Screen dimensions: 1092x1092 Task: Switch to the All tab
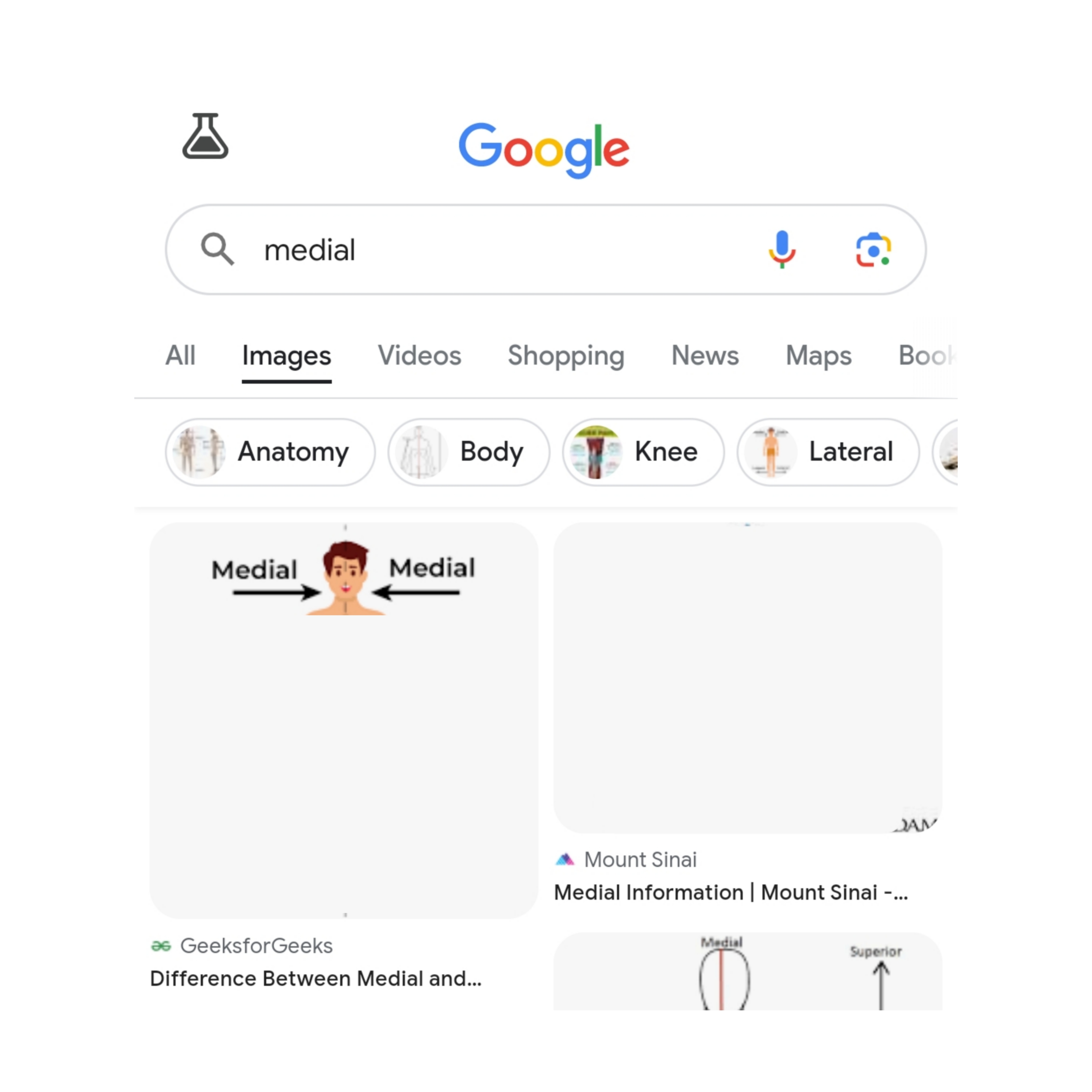tap(180, 356)
